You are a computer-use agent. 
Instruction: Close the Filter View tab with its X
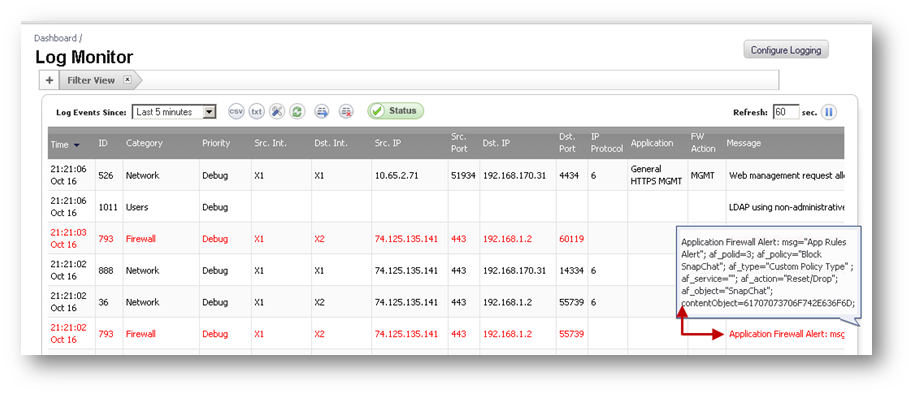(127, 80)
